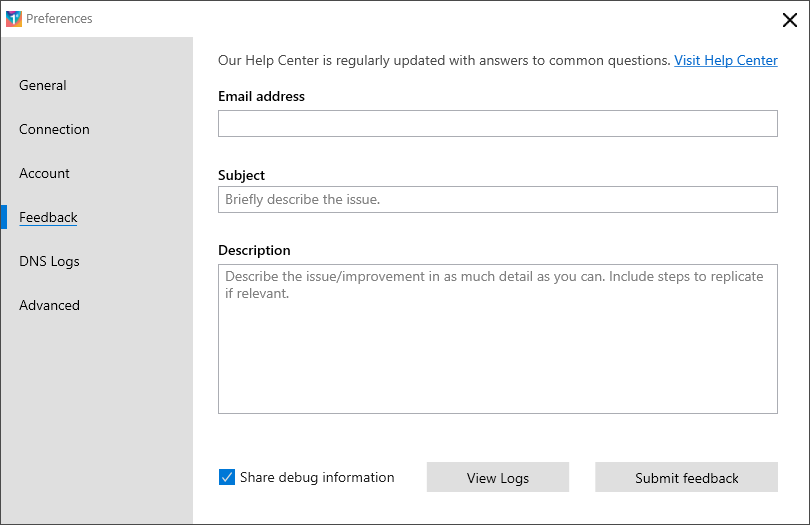Click the Subject input box

click(497, 199)
